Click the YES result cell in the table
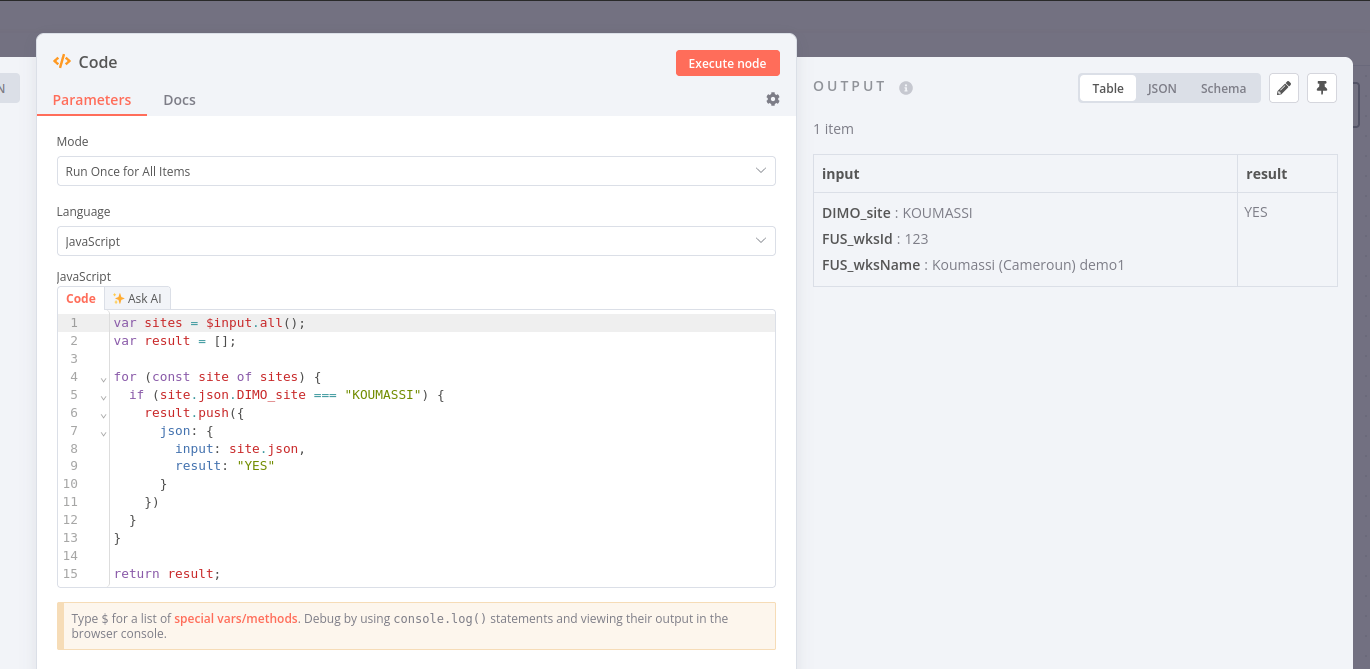Screen dimensions: 1370x669 [x=1256, y=212]
